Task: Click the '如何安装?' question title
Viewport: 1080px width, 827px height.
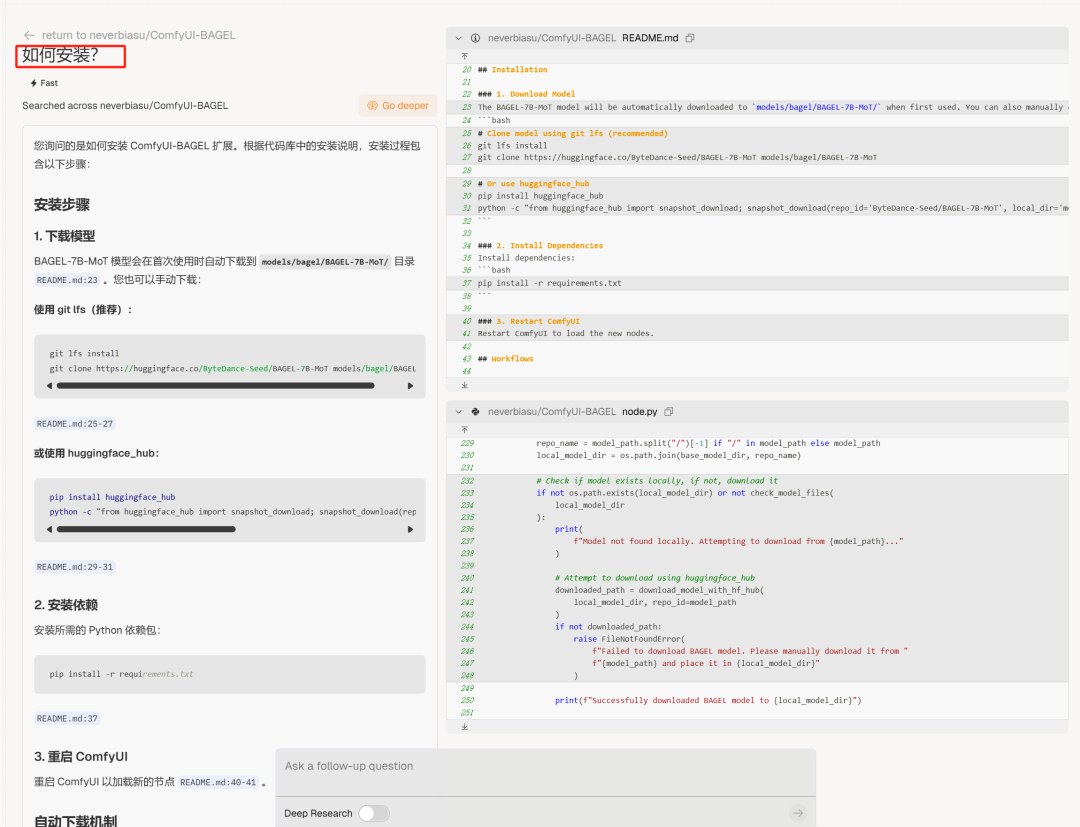Action: coord(60,55)
